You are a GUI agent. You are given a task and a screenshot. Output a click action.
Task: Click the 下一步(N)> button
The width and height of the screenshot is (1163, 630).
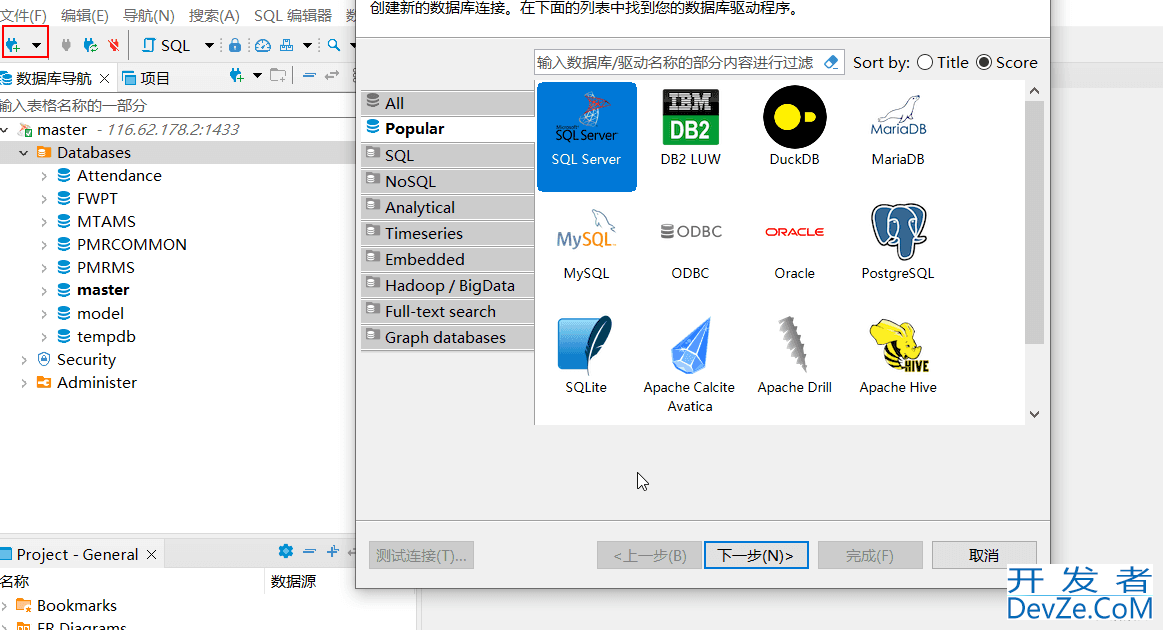pyautogui.click(x=756, y=555)
